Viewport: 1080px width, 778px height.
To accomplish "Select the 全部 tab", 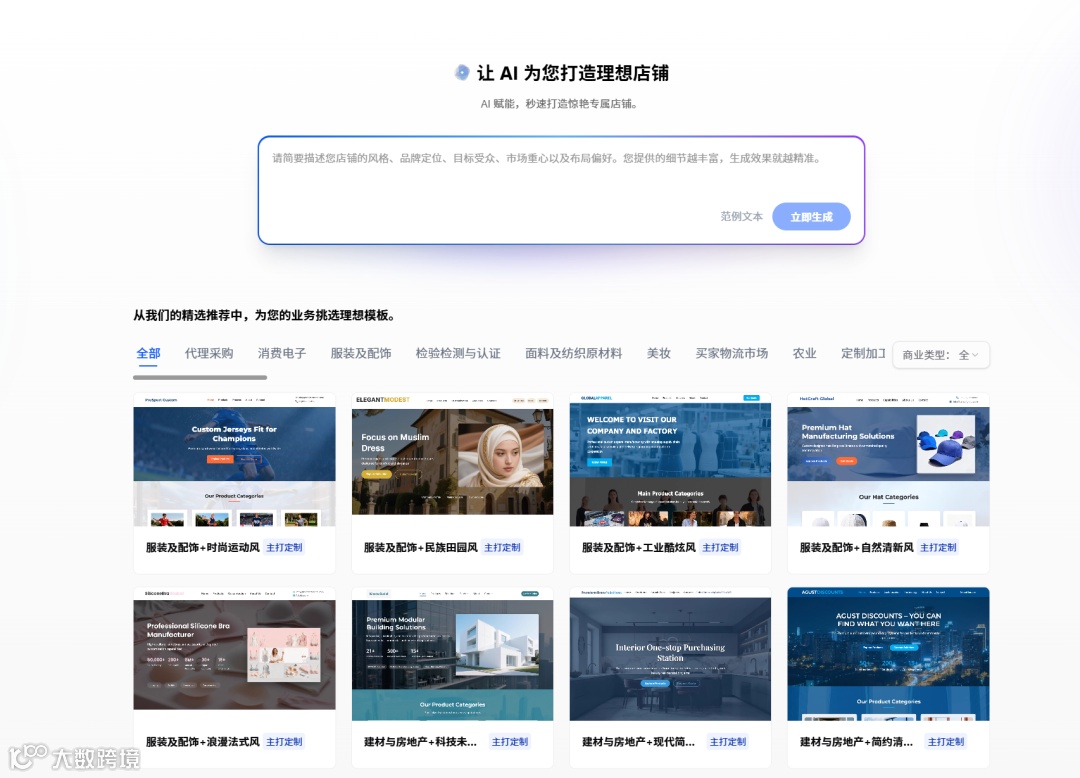I will point(148,353).
